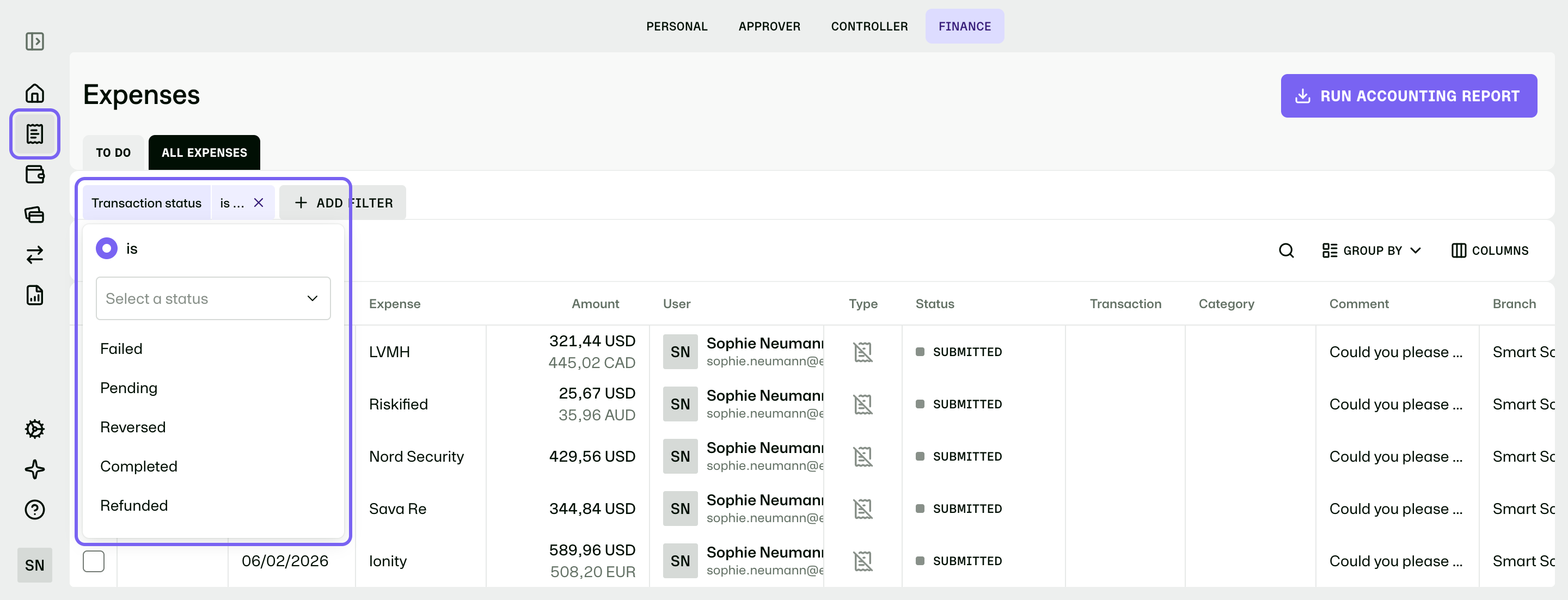Open the Group By dropdown
The height and width of the screenshot is (600, 1568).
[x=1371, y=250]
